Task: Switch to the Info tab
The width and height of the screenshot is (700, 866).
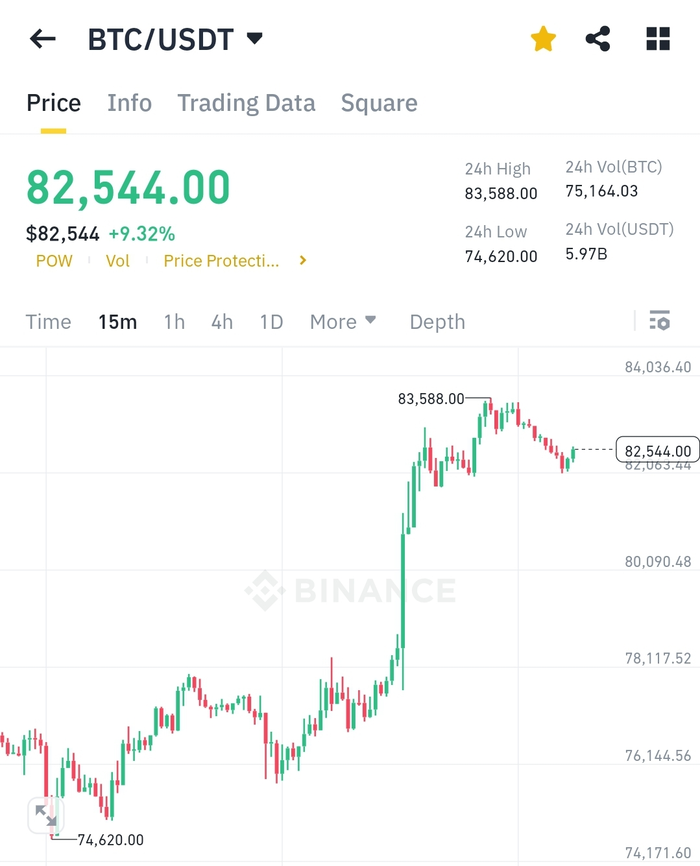Action: (x=129, y=103)
